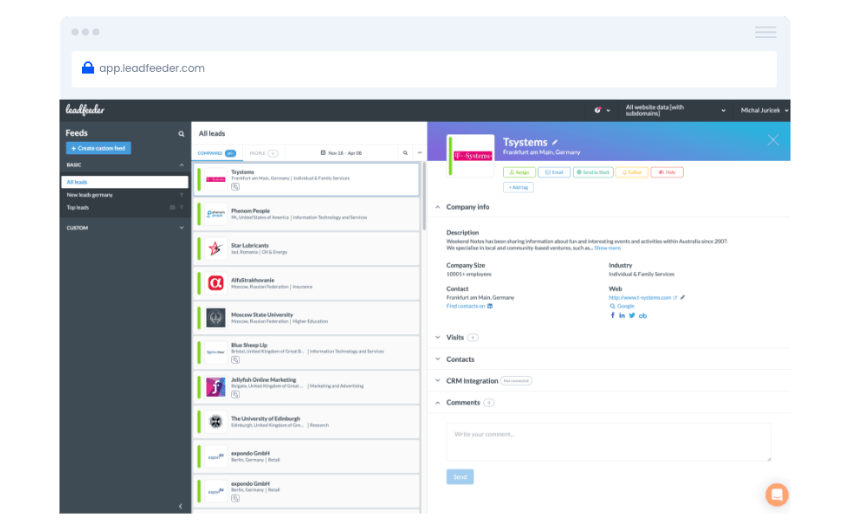Select the Tsystems lead in the list

click(x=306, y=179)
